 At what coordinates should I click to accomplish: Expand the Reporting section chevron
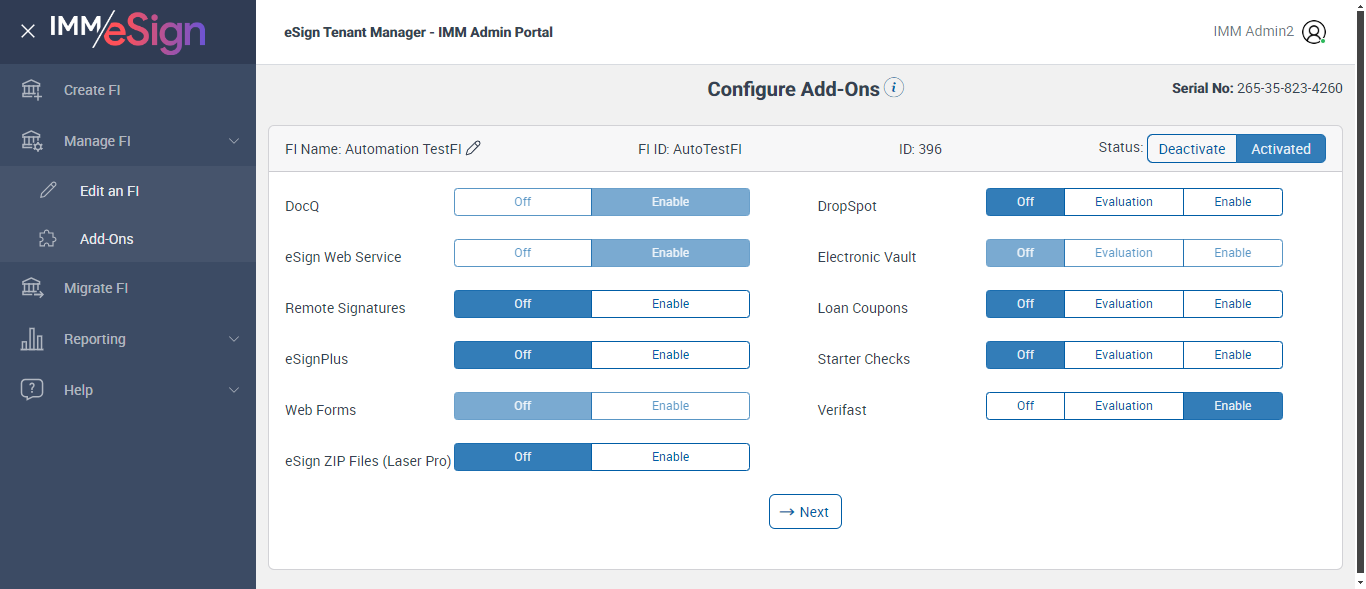[x=234, y=339]
